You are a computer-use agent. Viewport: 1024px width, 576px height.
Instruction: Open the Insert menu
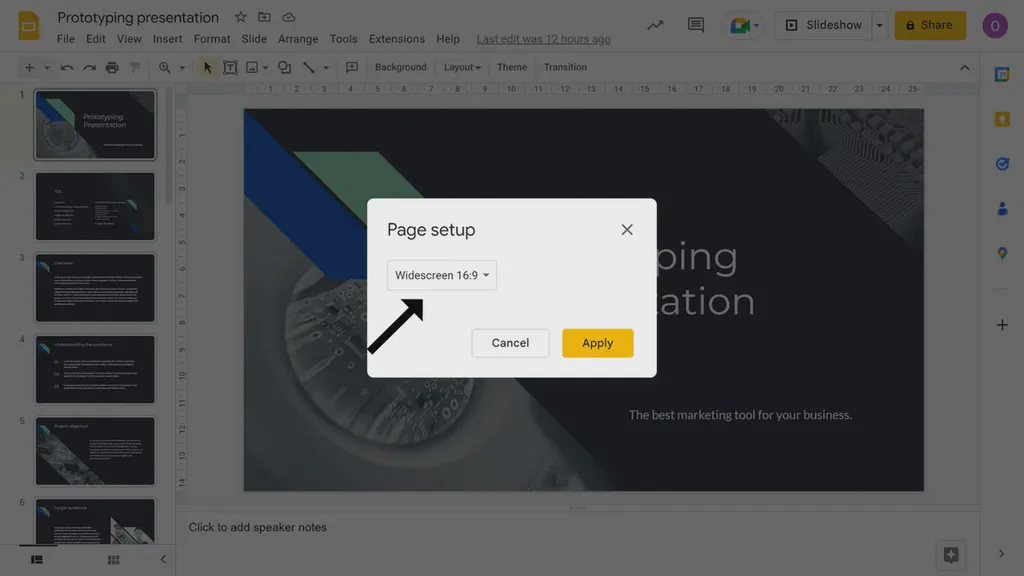165,39
